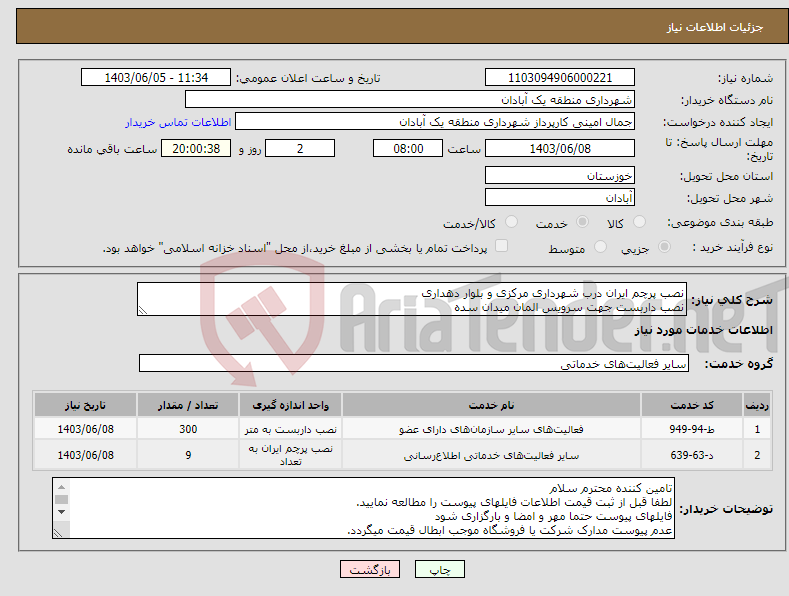Click the نصب پرچم ایران به تعداد cell

(290, 455)
